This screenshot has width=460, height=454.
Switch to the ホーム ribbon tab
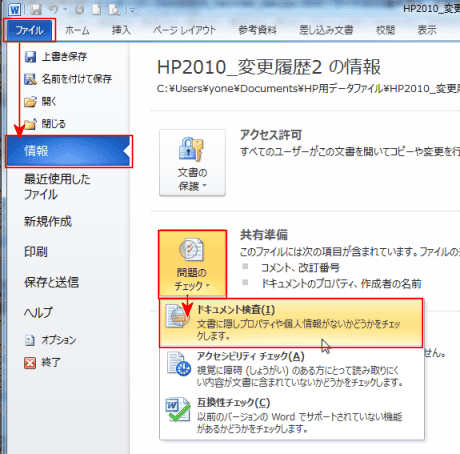click(x=77, y=30)
